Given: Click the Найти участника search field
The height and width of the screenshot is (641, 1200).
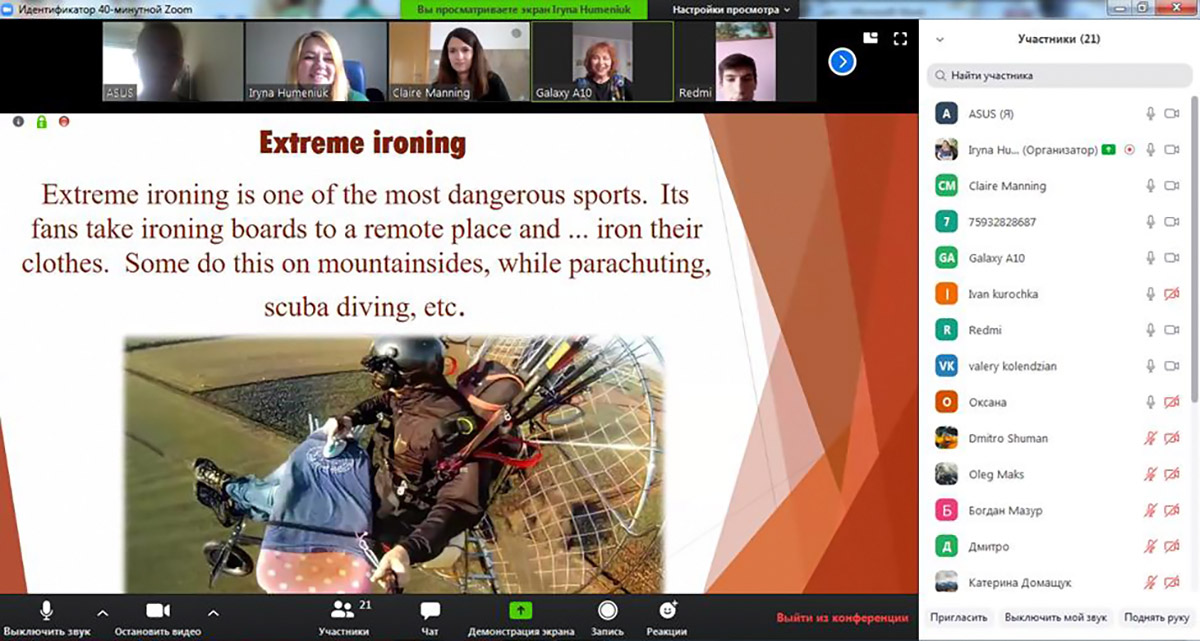Looking at the screenshot, I should (x=1058, y=75).
